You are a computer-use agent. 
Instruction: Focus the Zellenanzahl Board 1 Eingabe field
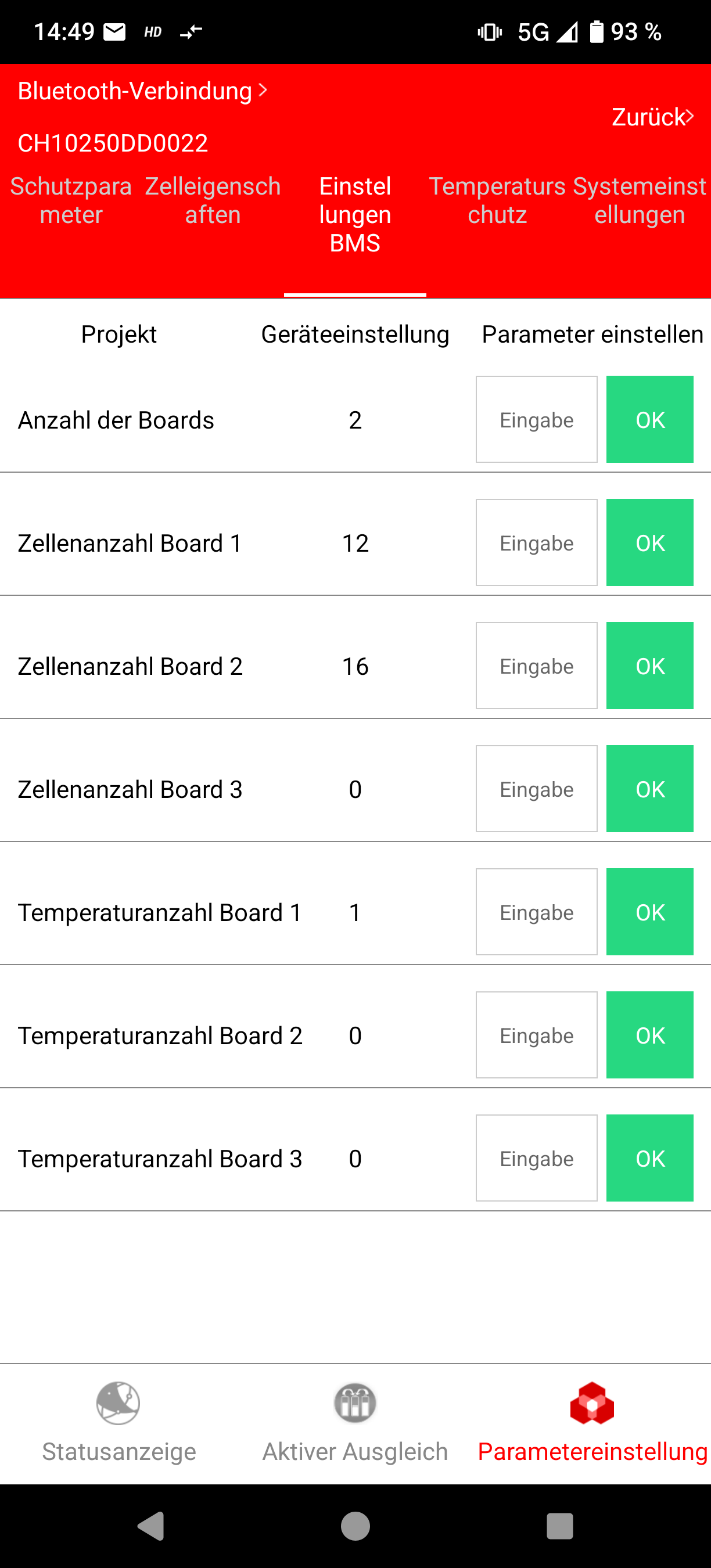click(x=536, y=542)
